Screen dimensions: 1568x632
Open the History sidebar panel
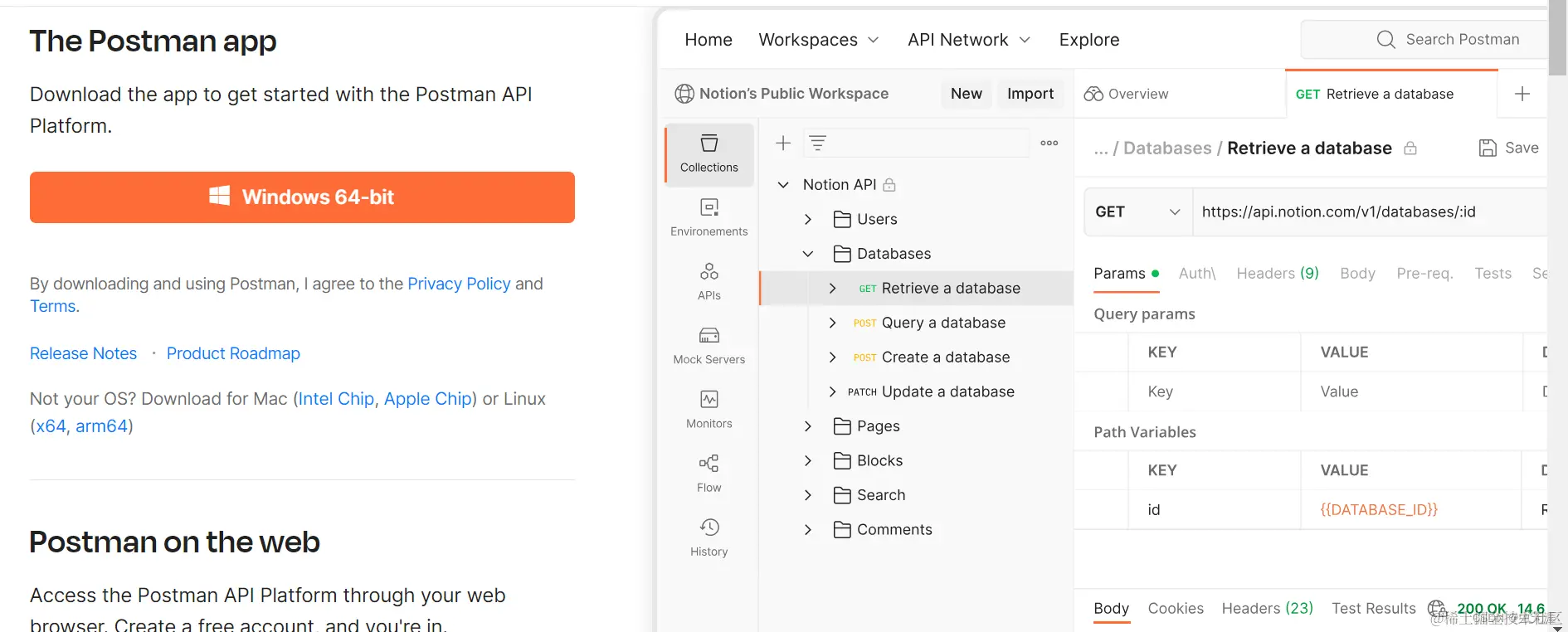click(709, 537)
